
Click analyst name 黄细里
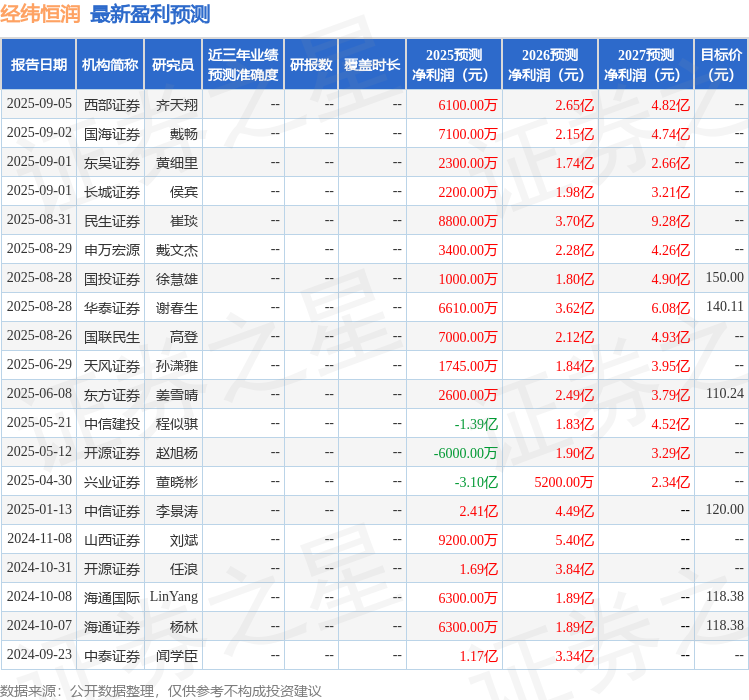click(x=177, y=163)
